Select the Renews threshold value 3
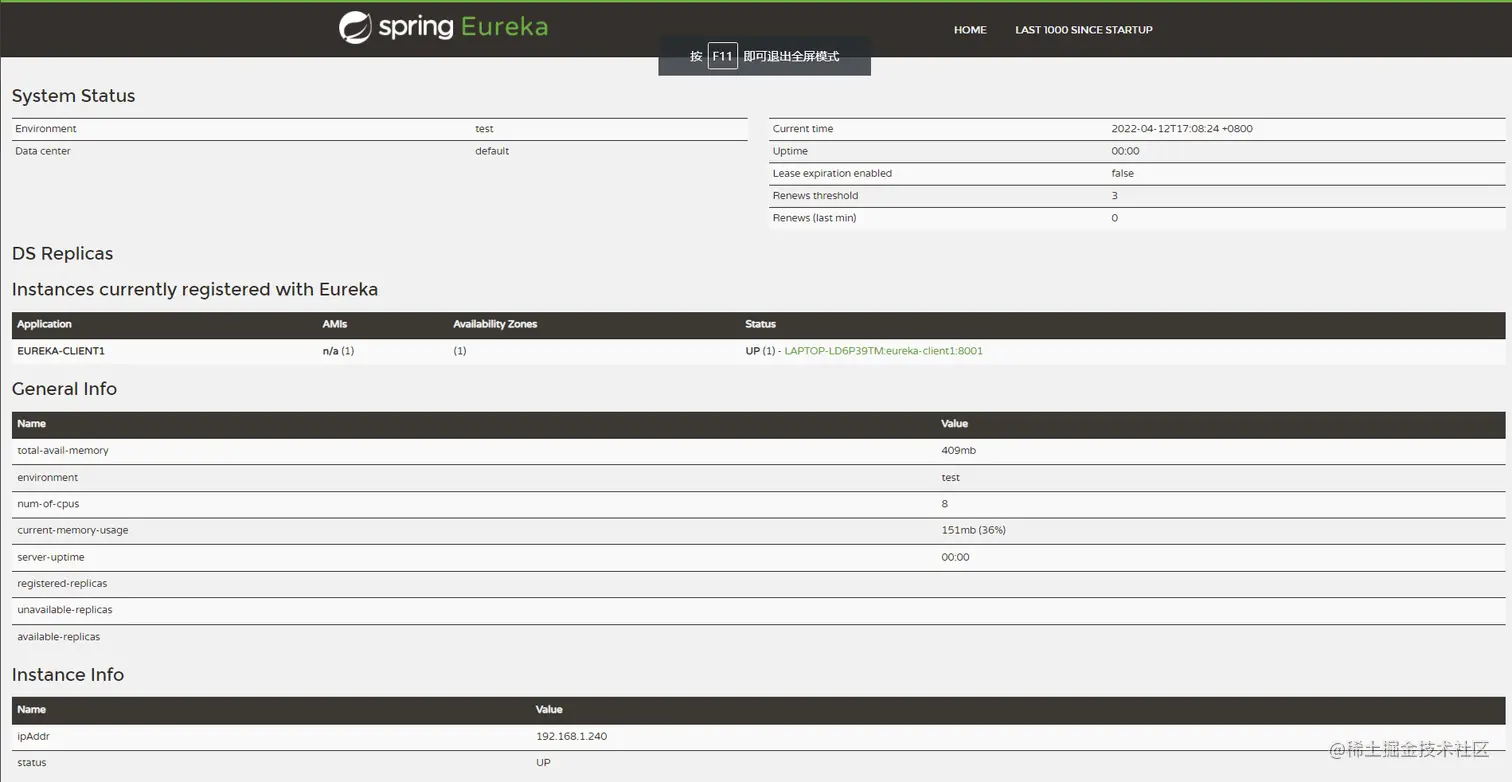 (1115, 196)
